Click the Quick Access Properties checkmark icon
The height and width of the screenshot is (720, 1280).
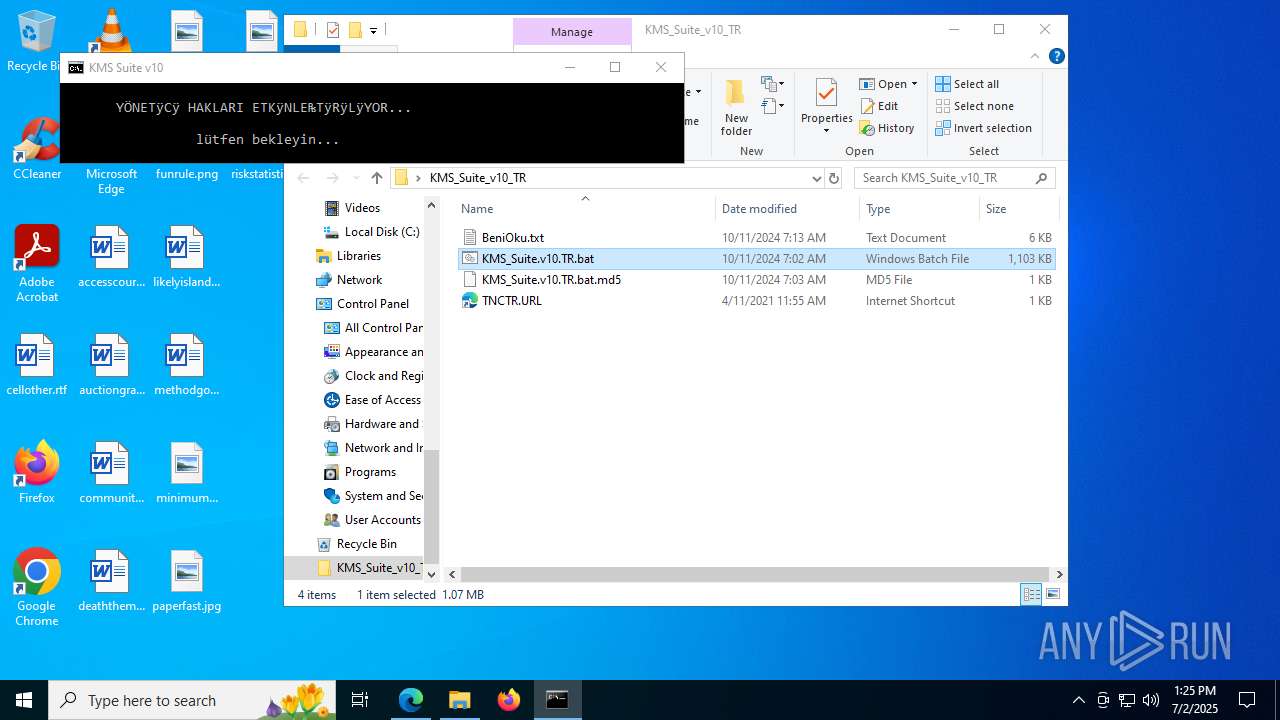[333, 30]
